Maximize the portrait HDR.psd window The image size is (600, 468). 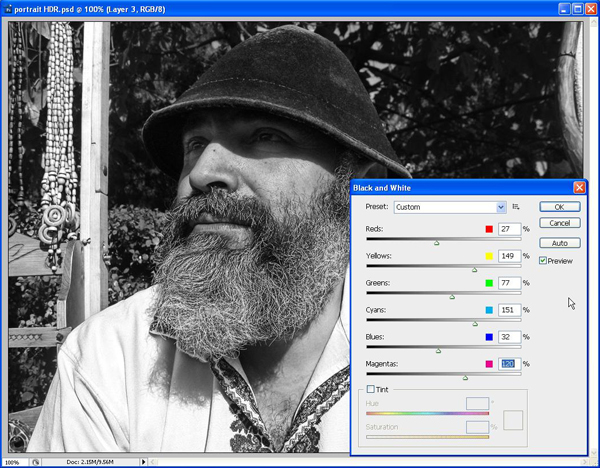point(578,9)
